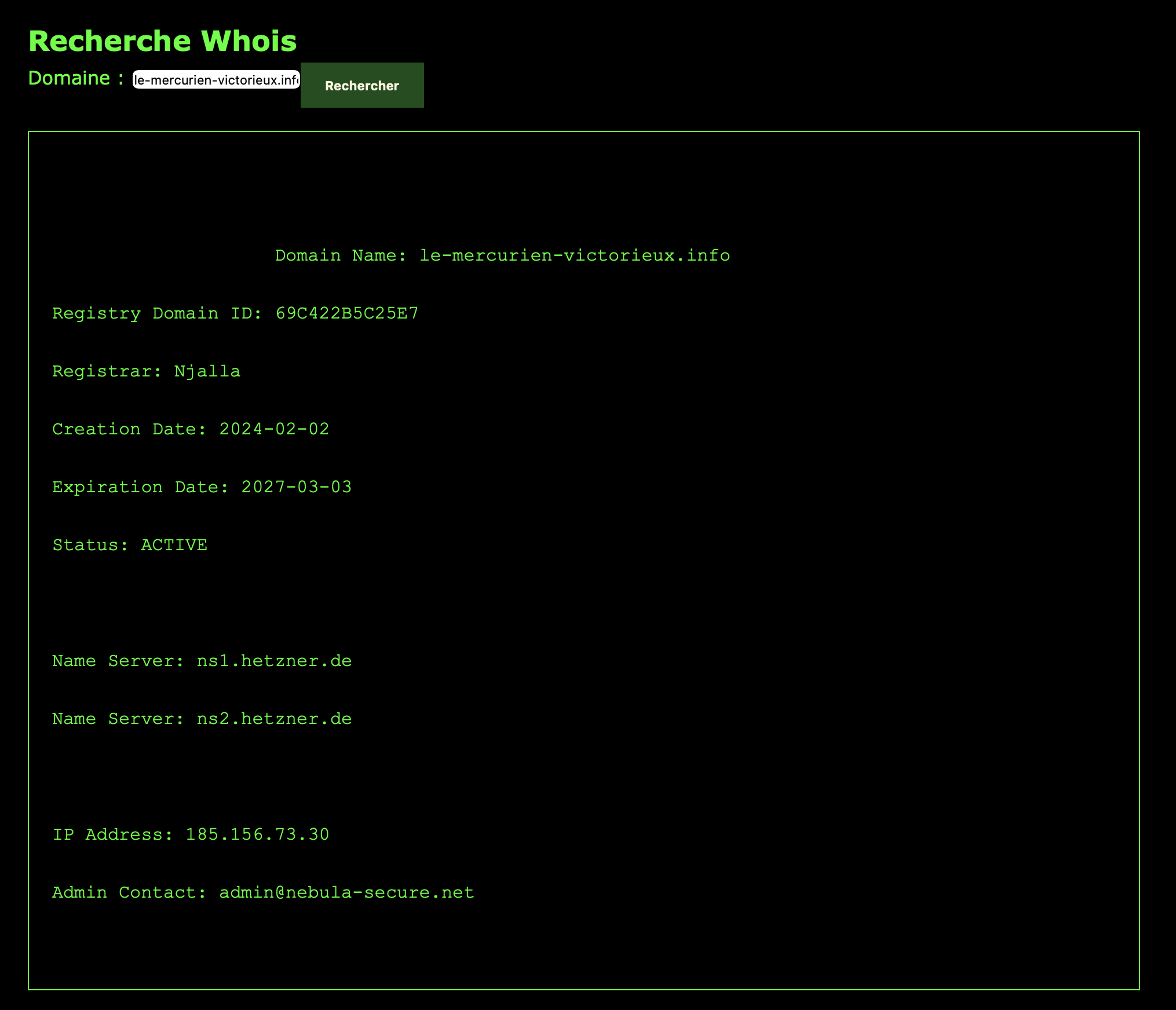Click the ns2.hetzner.de name server line
Viewport: 1176px width, 1010px height.
pos(202,719)
